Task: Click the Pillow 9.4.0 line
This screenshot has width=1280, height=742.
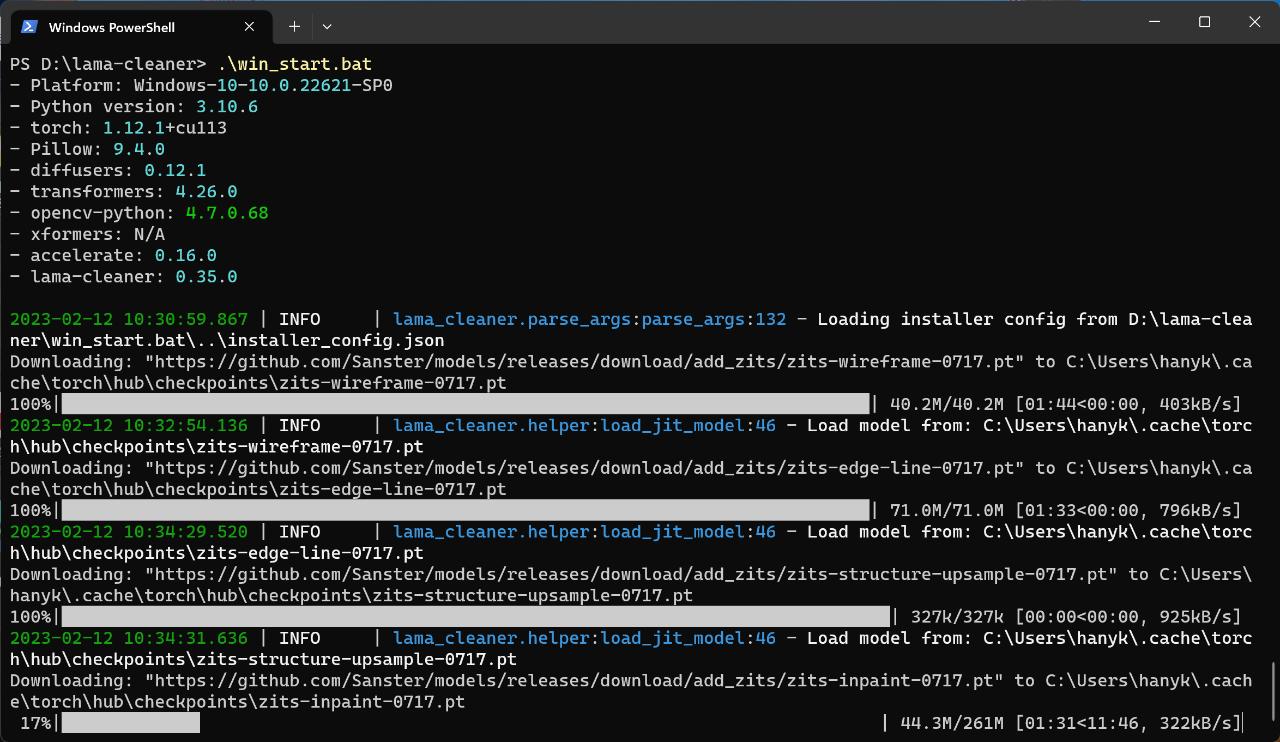Action: point(87,149)
